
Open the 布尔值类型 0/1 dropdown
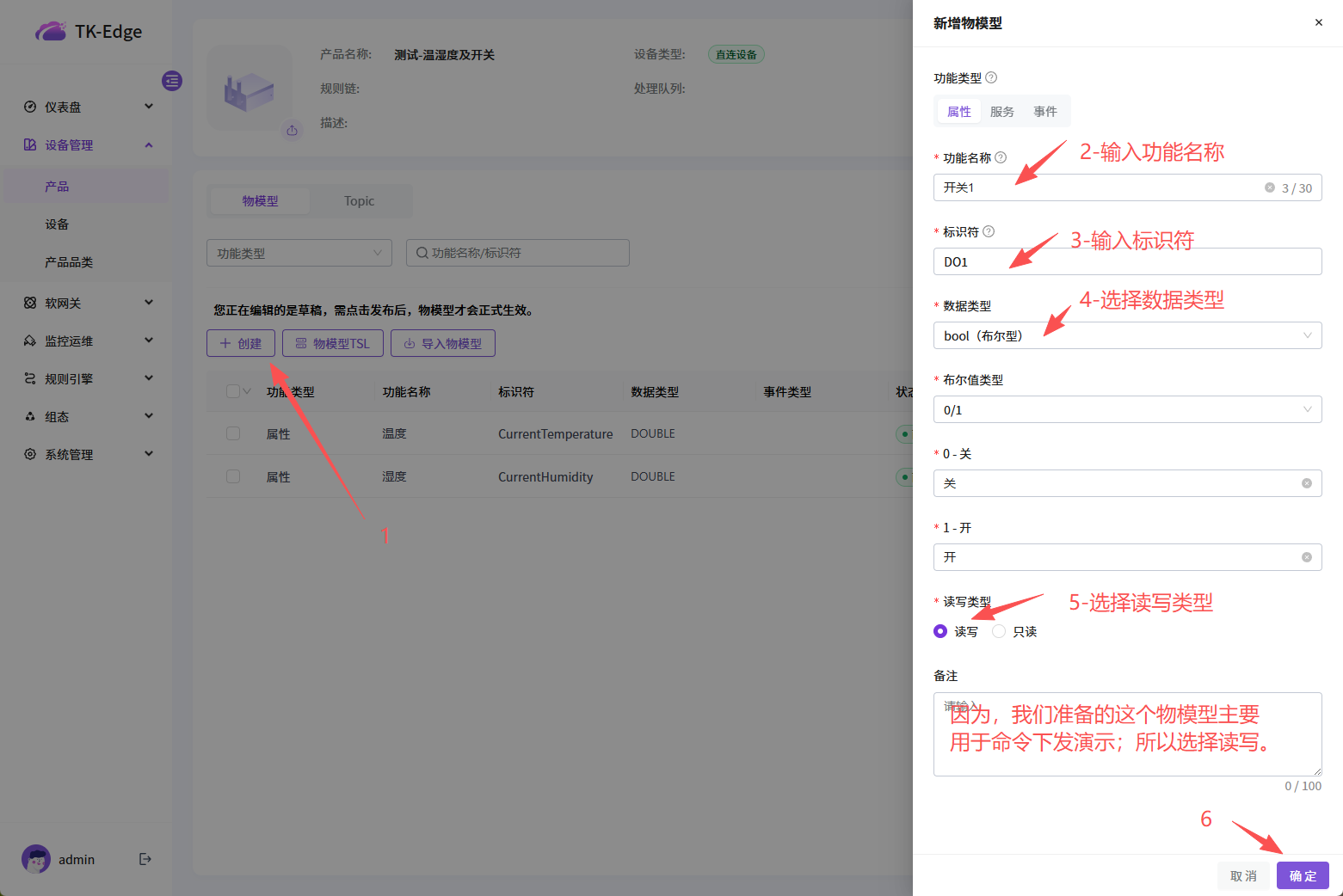tap(1127, 409)
